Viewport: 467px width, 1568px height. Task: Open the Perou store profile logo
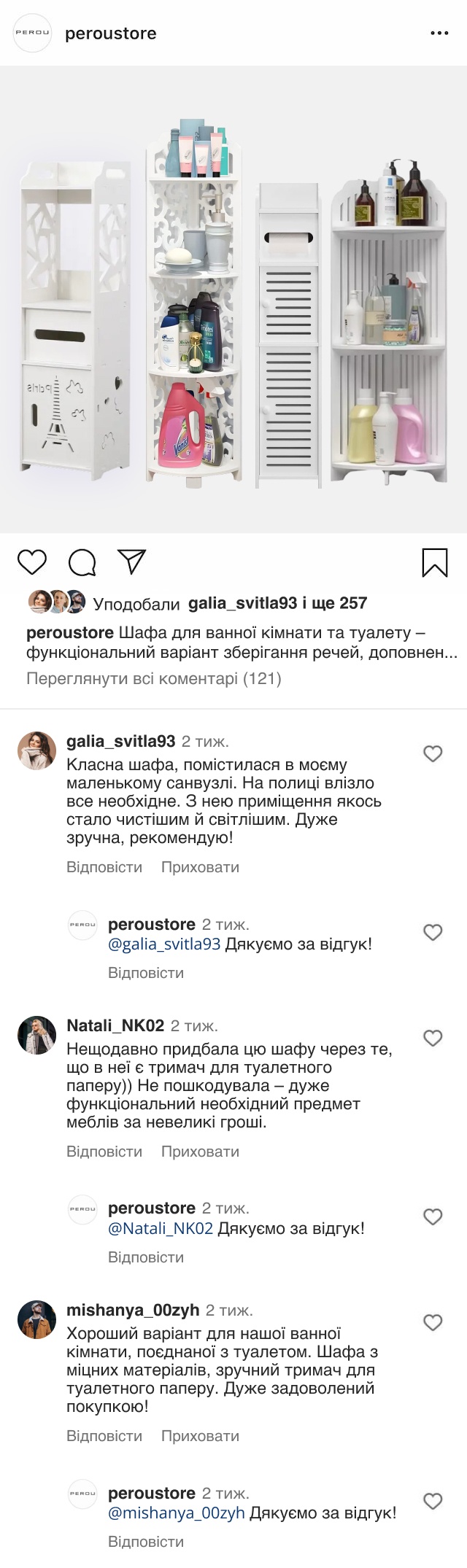[33, 33]
